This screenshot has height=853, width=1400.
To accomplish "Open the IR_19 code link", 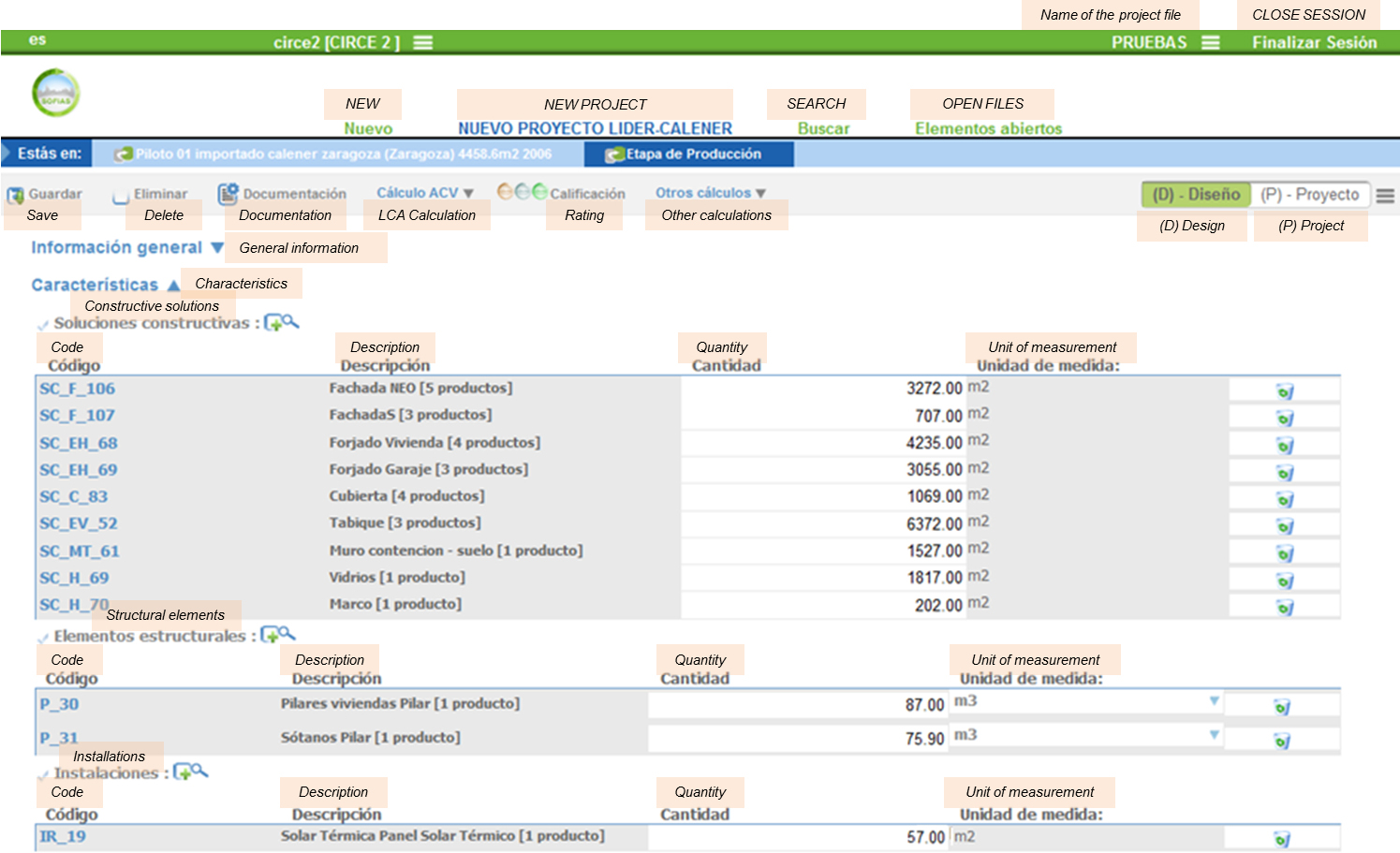I will pos(63,836).
